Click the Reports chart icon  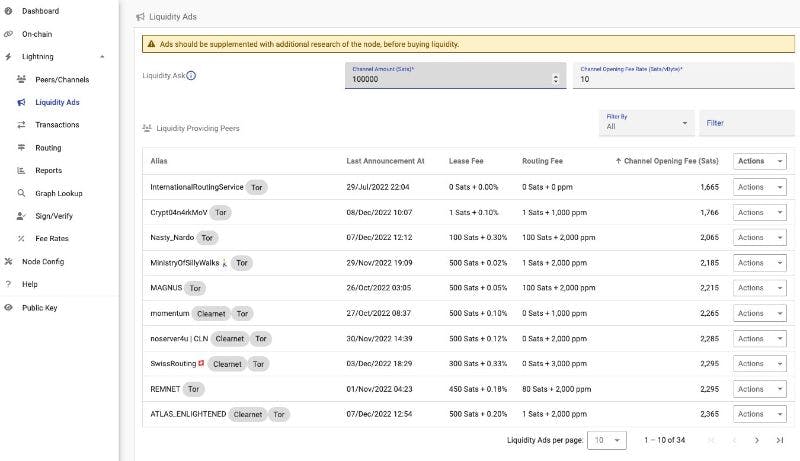[21, 170]
